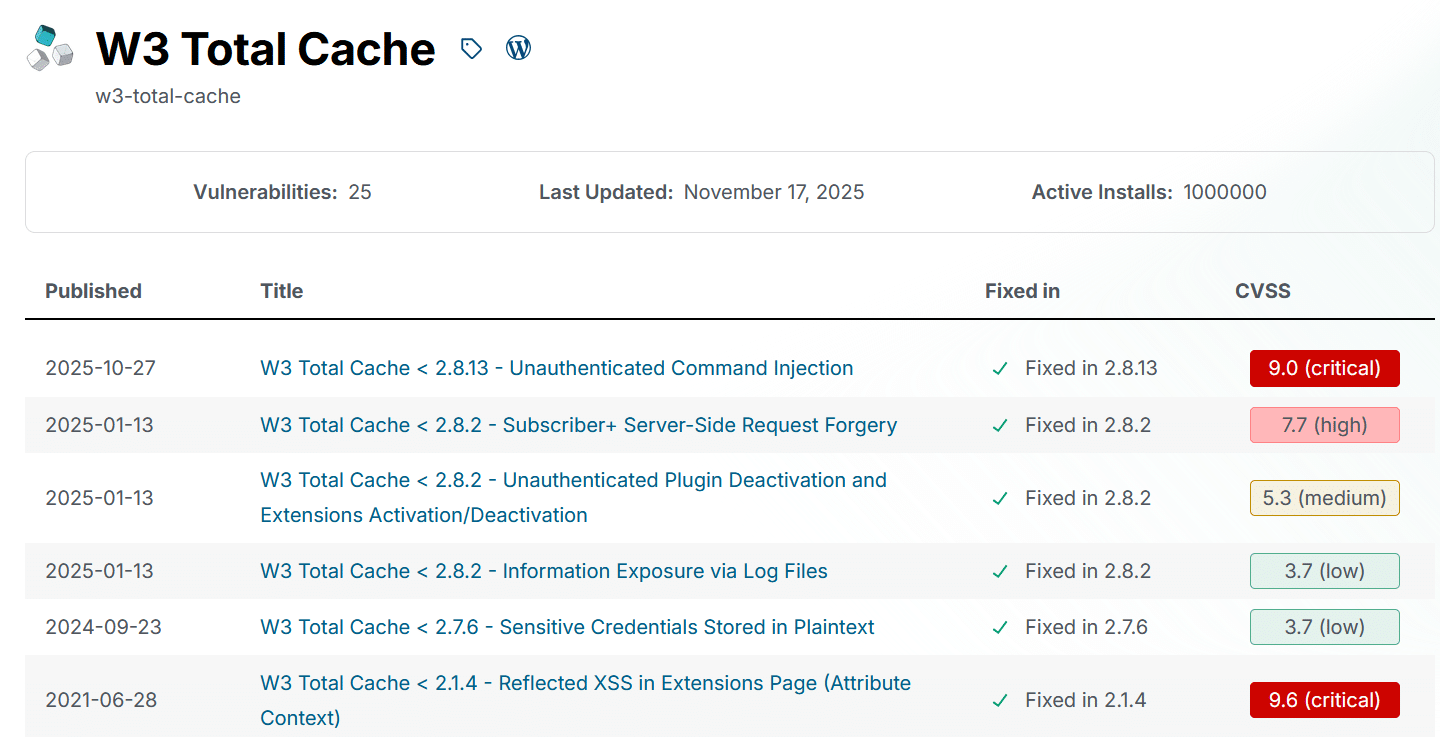Click the 9.6 (critical) CVSS badge

click(1324, 700)
